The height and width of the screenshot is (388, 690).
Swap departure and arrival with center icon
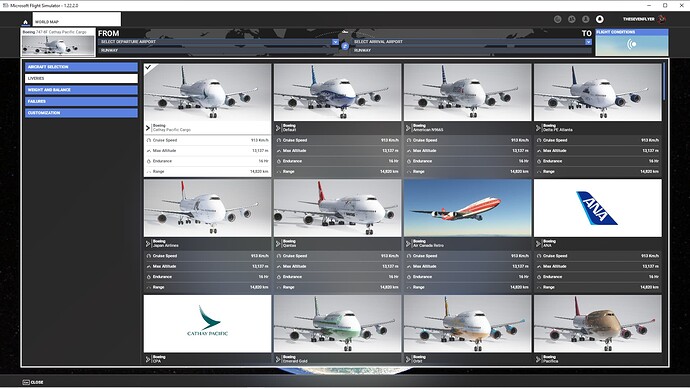[x=345, y=46]
